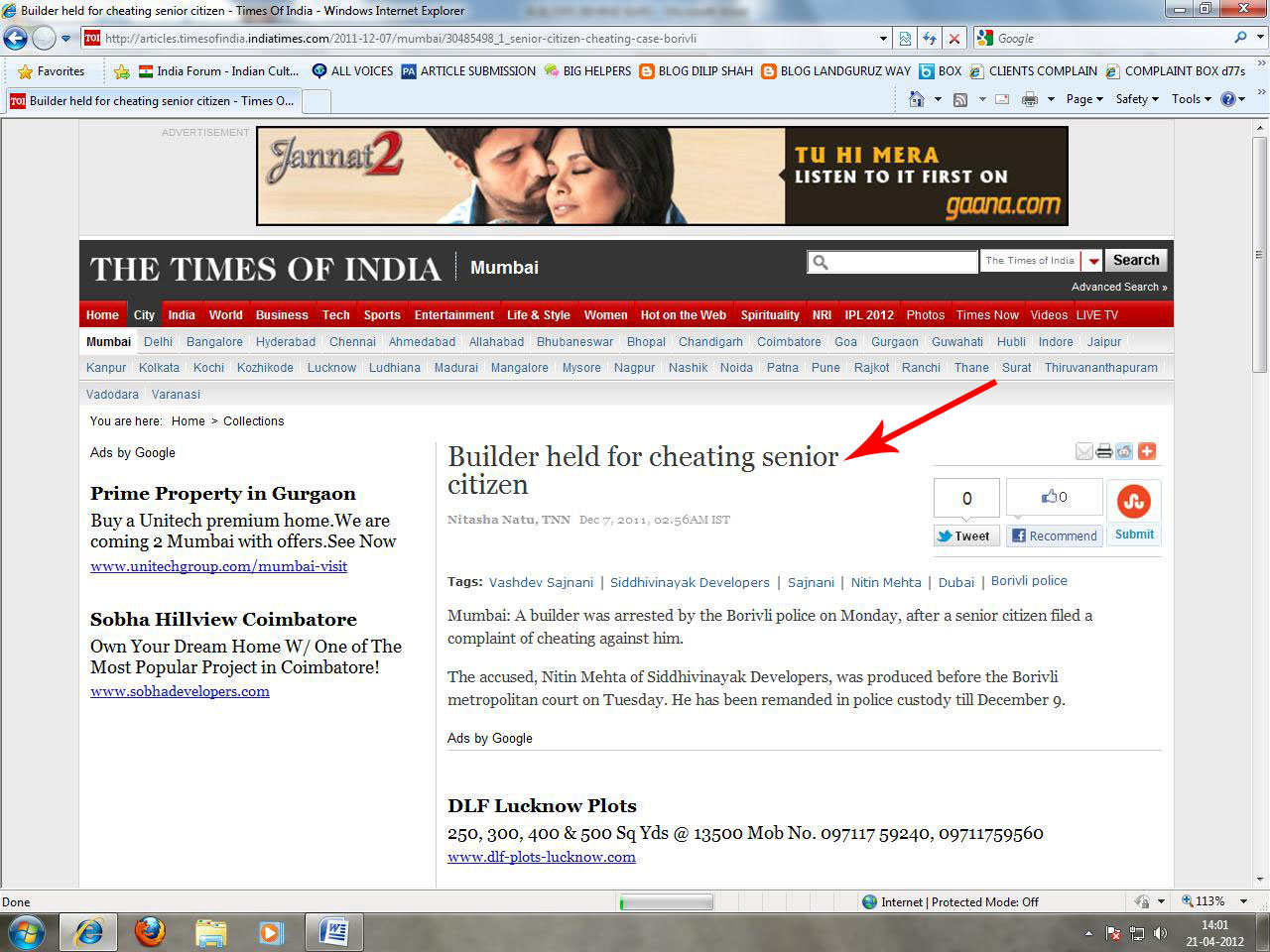The width and height of the screenshot is (1270, 952).
Task: Click the IE Home toolbar icon
Action: pyautogui.click(x=917, y=99)
